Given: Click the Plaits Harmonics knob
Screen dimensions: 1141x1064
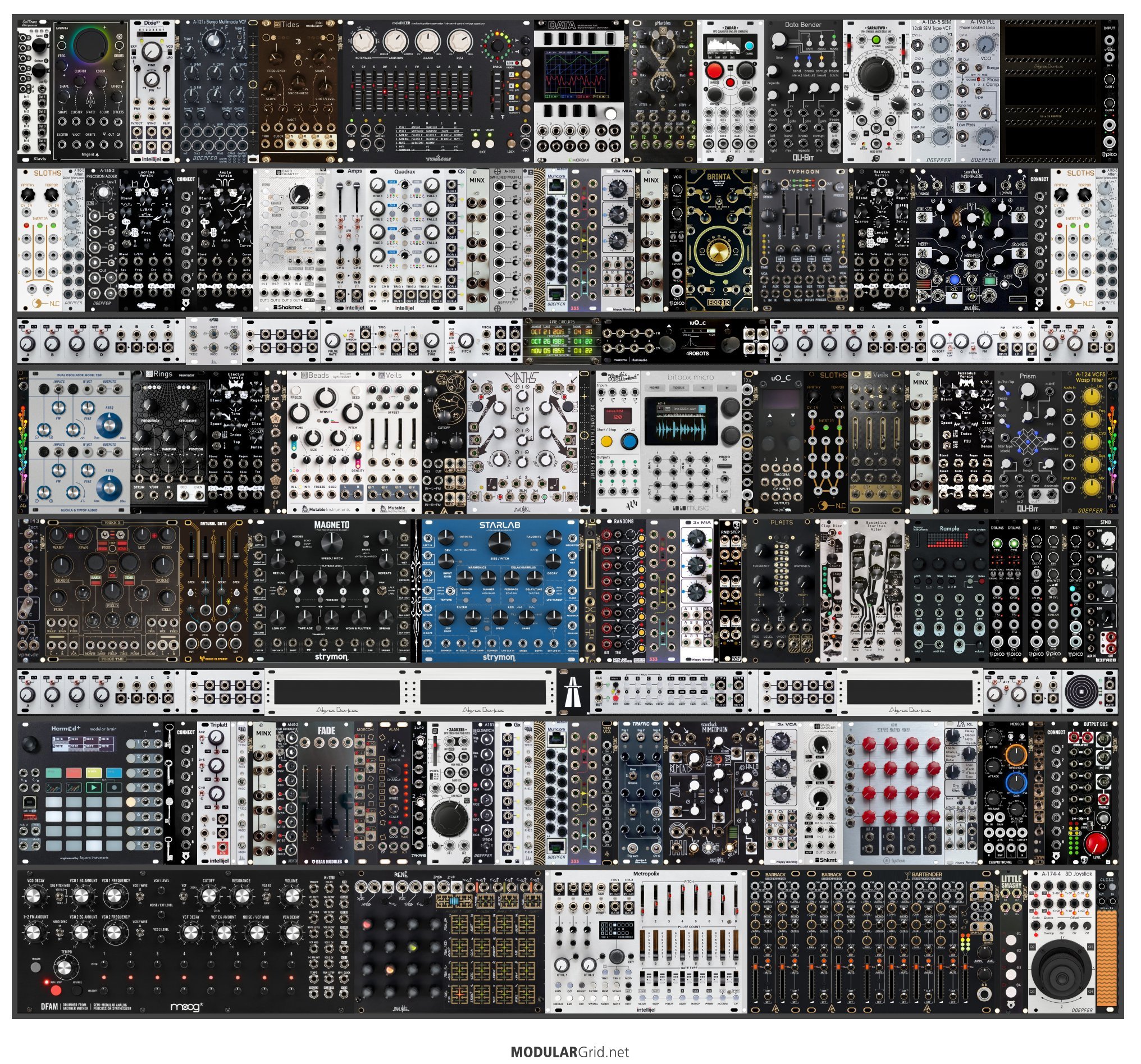Looking at the screenshot, I should click(x=802, y=552).
